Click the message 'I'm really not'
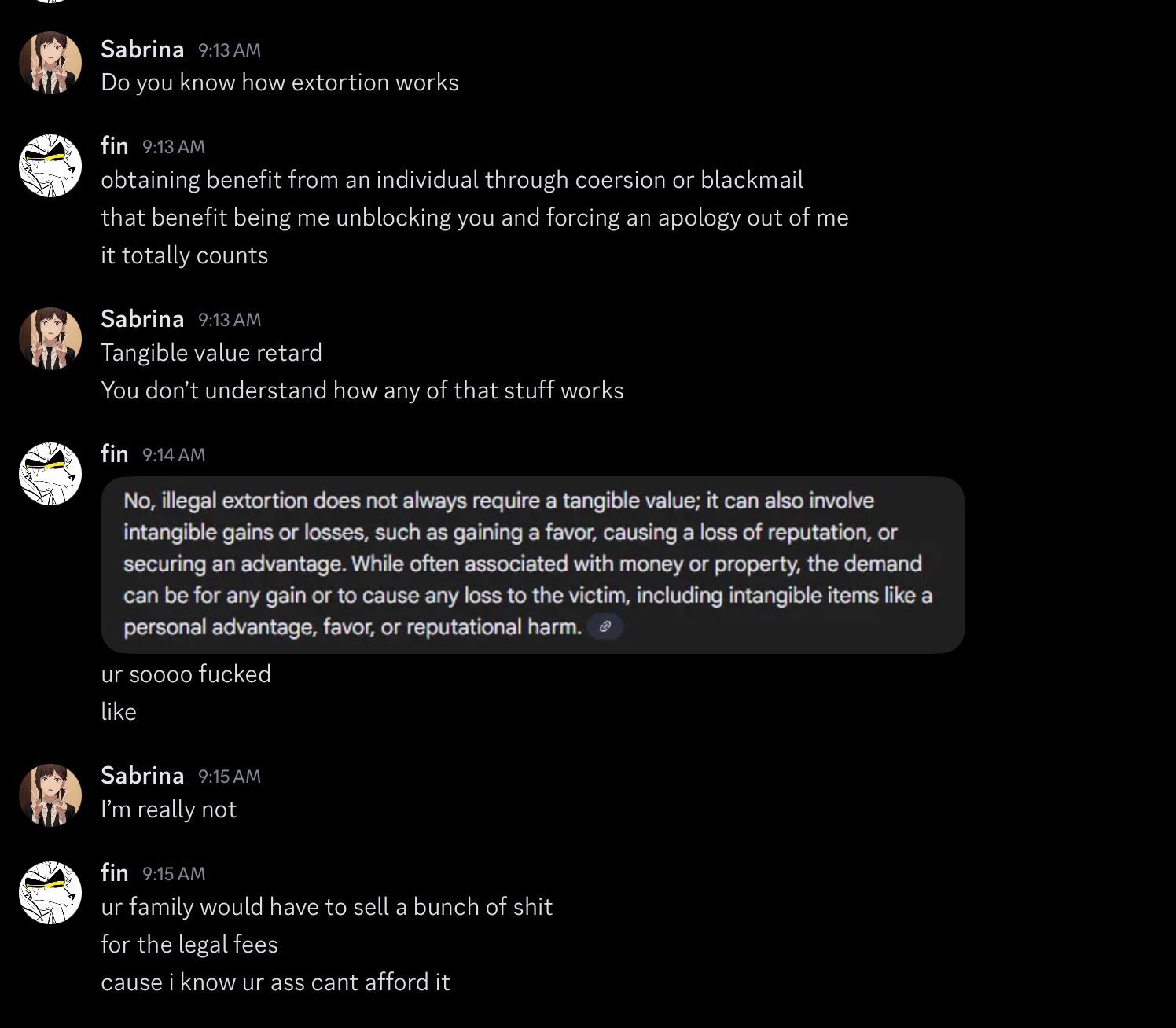 pyautogui.click(x=168, y=810)
